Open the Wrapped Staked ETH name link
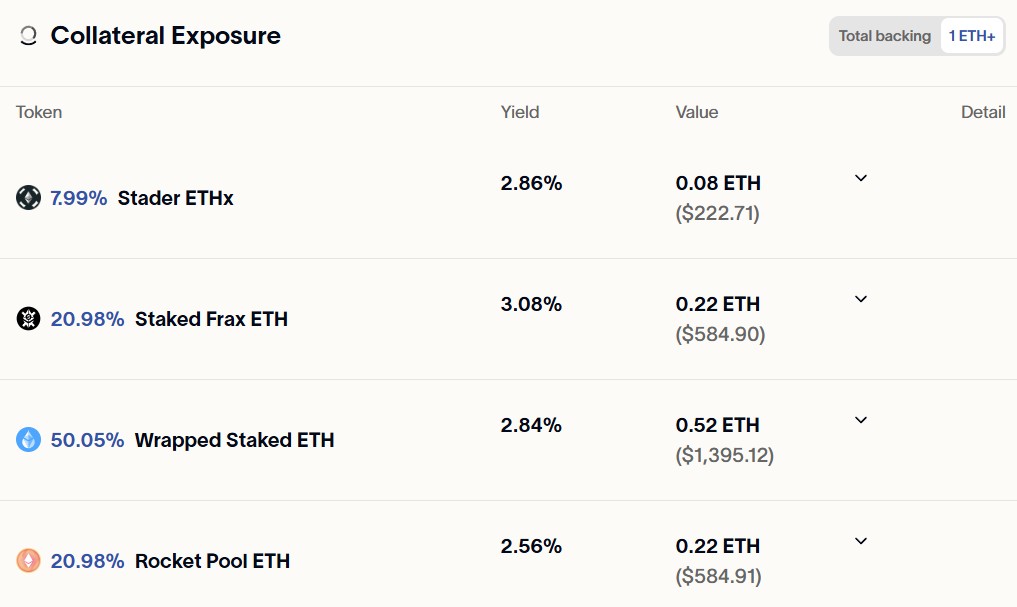This screenshot has width=1017, height=607. coord(234,440)
